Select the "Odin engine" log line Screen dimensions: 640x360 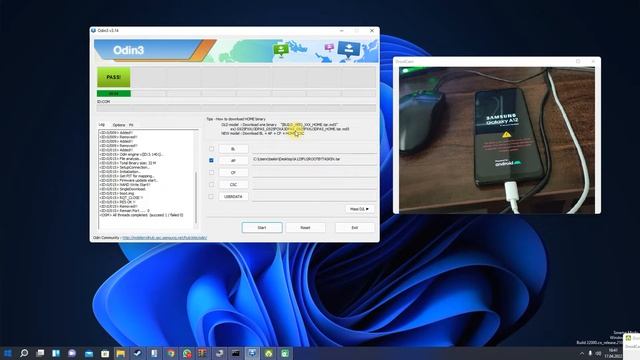pyautogui.click(x=131, y=154)
